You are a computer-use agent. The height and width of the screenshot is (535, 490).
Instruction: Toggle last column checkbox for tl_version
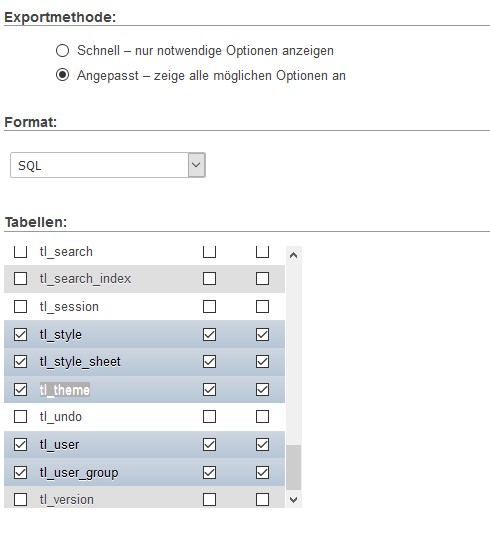pos(262,500)
